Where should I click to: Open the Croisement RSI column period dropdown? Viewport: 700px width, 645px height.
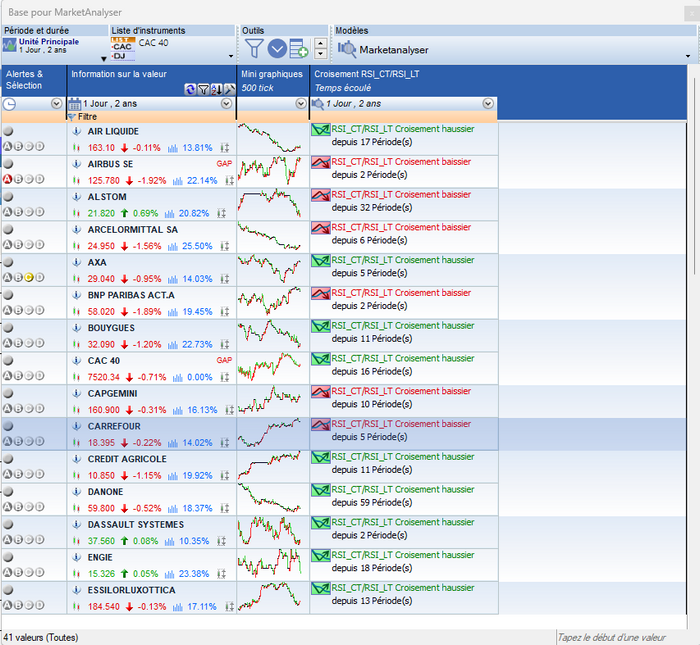(x=488, y=104)
